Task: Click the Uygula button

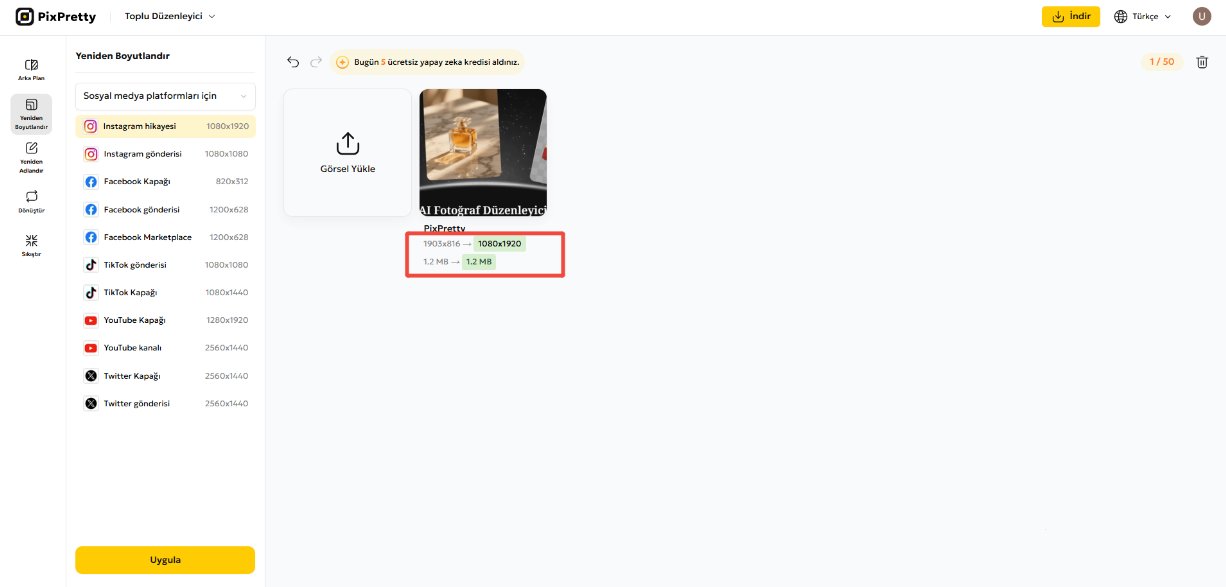Action: [x=165, y=560]
